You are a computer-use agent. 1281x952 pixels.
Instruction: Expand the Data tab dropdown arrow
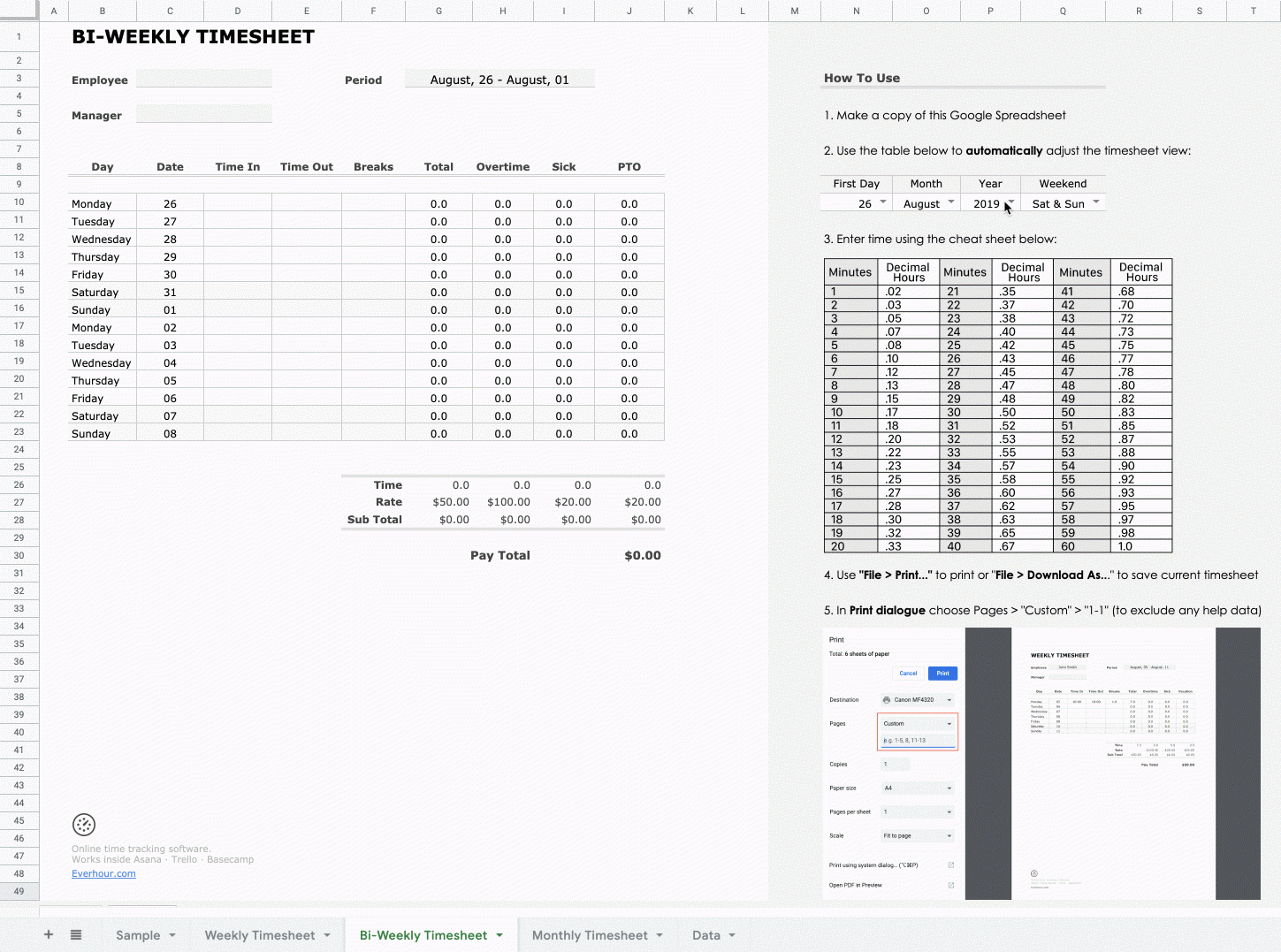pos(731,934)
